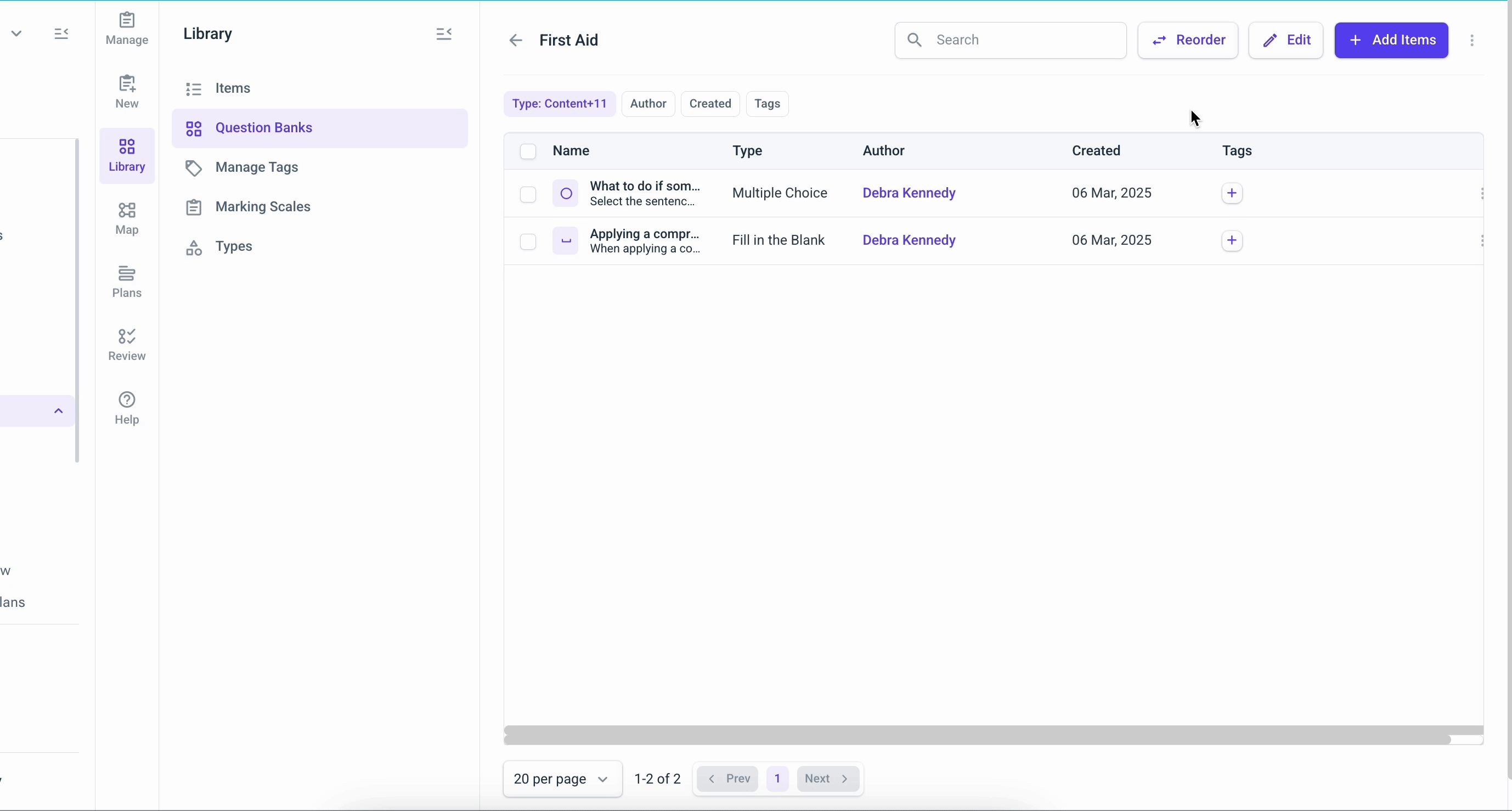Open Manage Tags in Library menu
The image size is (1512, 811).
pos(320,168)
